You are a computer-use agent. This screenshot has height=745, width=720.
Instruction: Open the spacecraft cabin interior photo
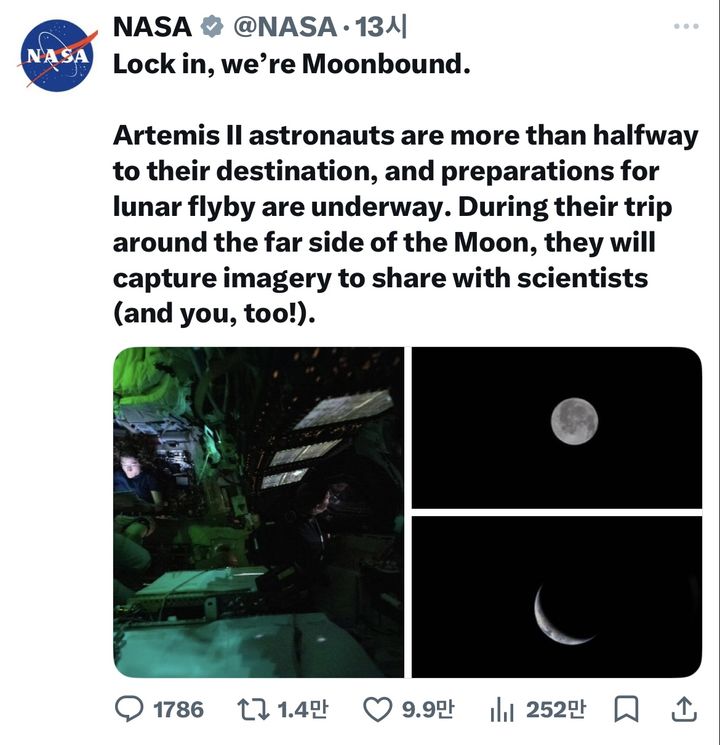click(x=258, y=512)
